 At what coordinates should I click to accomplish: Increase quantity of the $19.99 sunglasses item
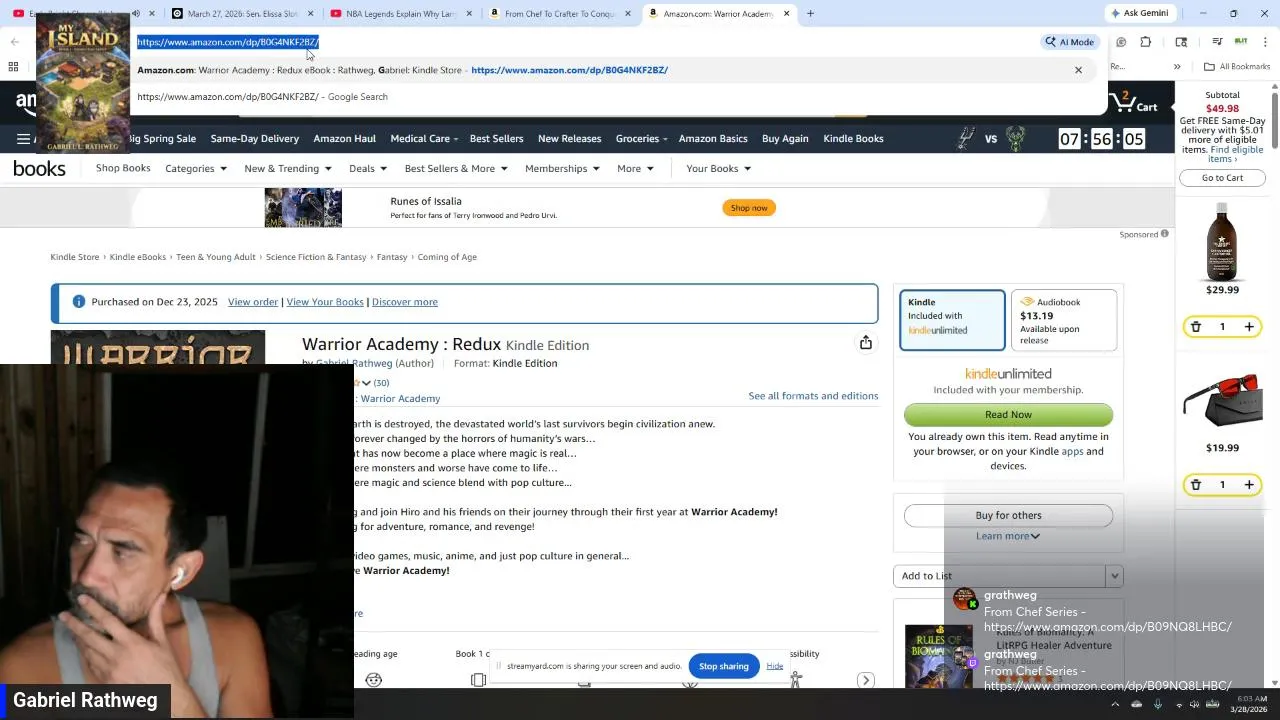(x=1249, y=485)
